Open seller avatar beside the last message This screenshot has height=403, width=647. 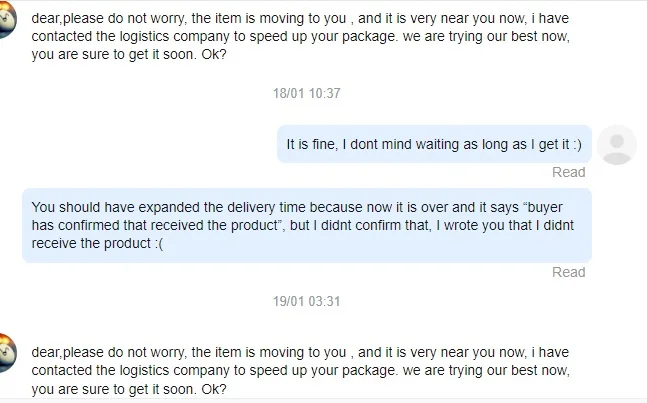7,355
